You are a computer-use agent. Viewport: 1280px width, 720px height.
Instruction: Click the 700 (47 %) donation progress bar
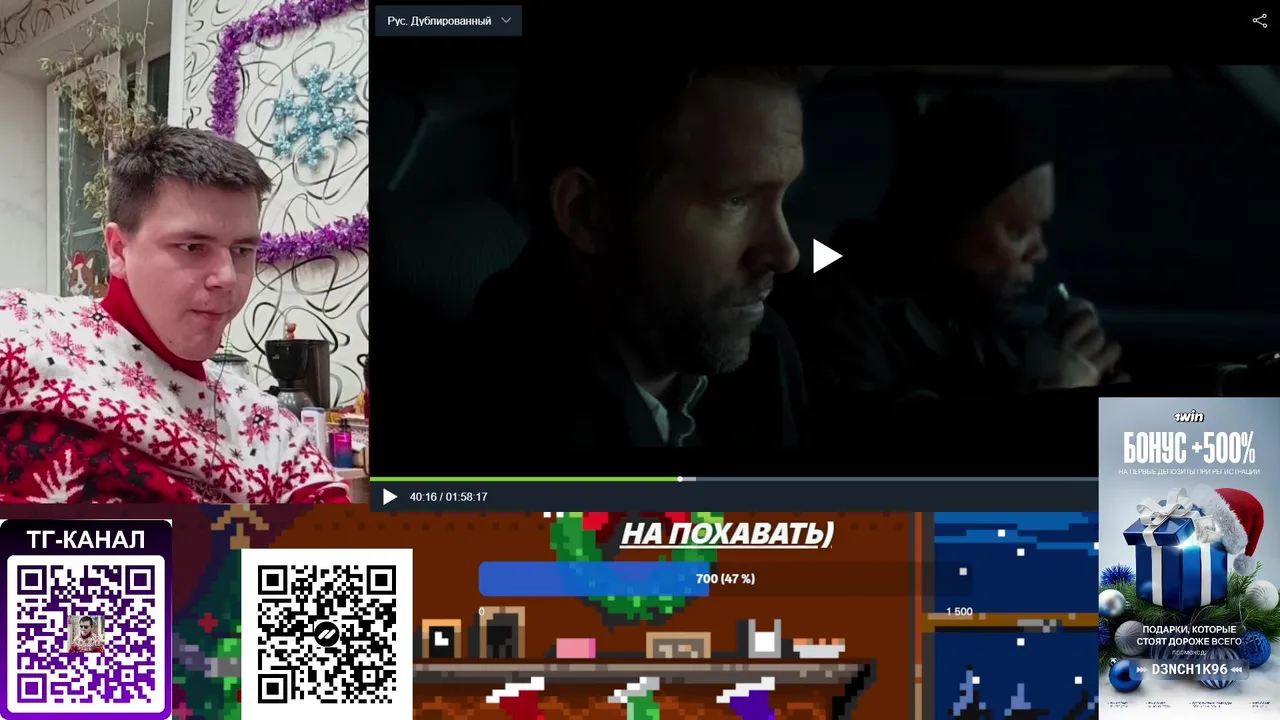[725, 579]
